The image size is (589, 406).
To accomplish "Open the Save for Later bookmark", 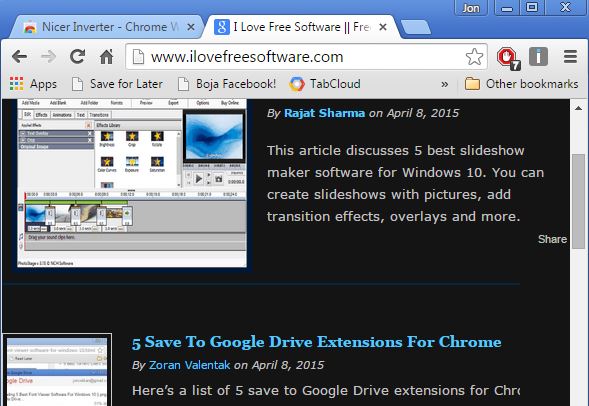I will [117, 84].
